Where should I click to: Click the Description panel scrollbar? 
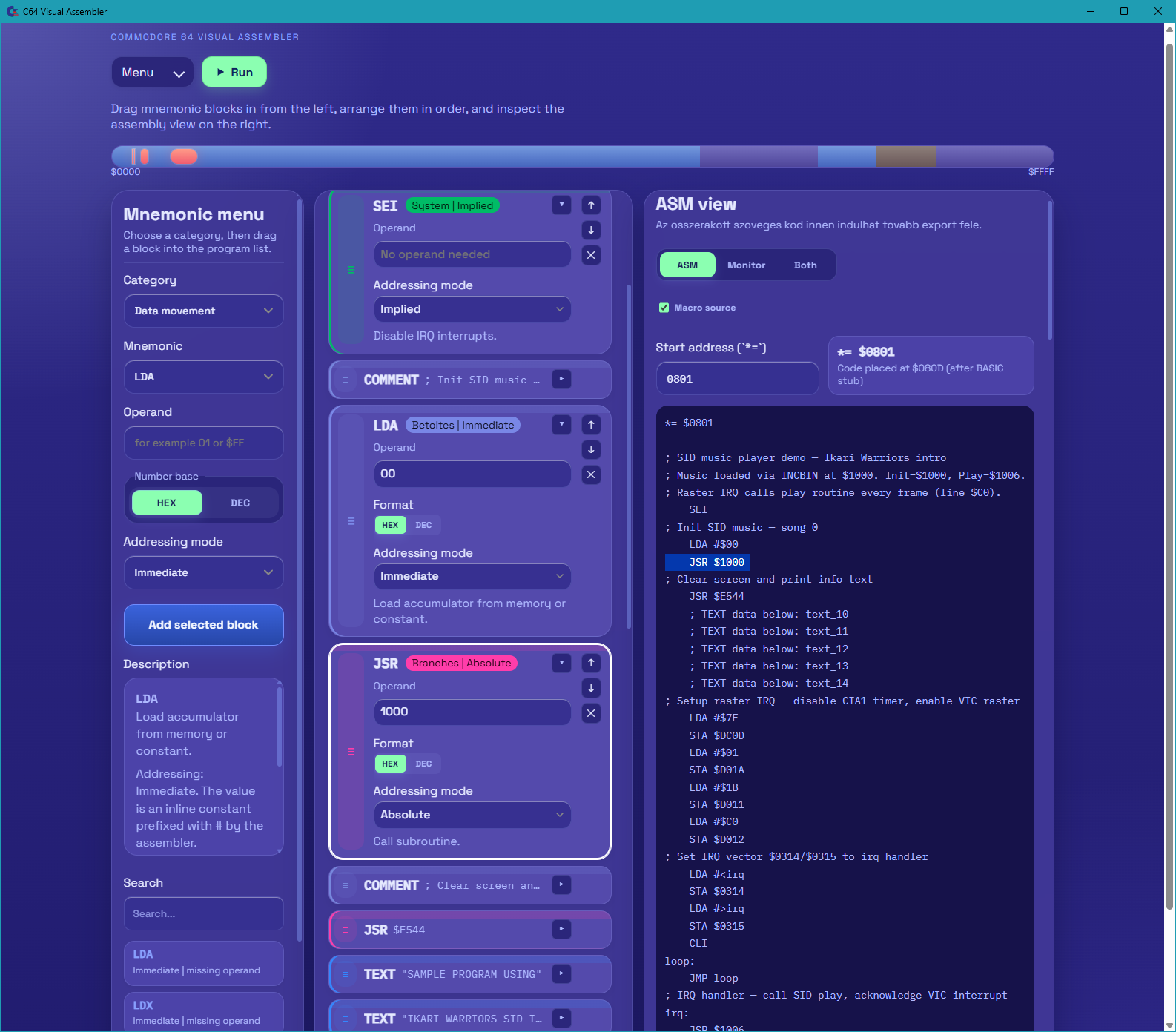(x=280, y=727)
